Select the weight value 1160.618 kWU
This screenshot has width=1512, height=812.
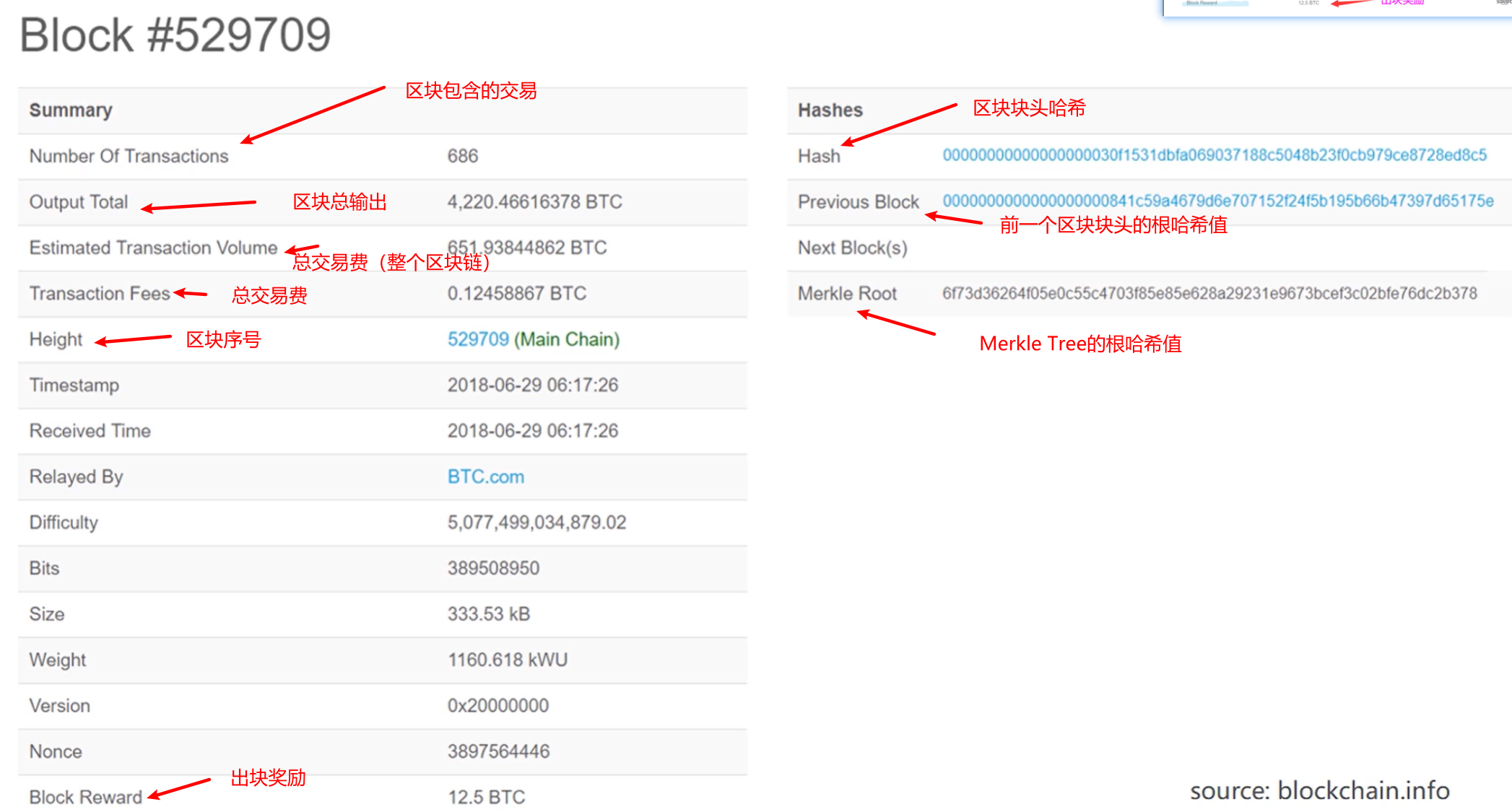point(508,660)
